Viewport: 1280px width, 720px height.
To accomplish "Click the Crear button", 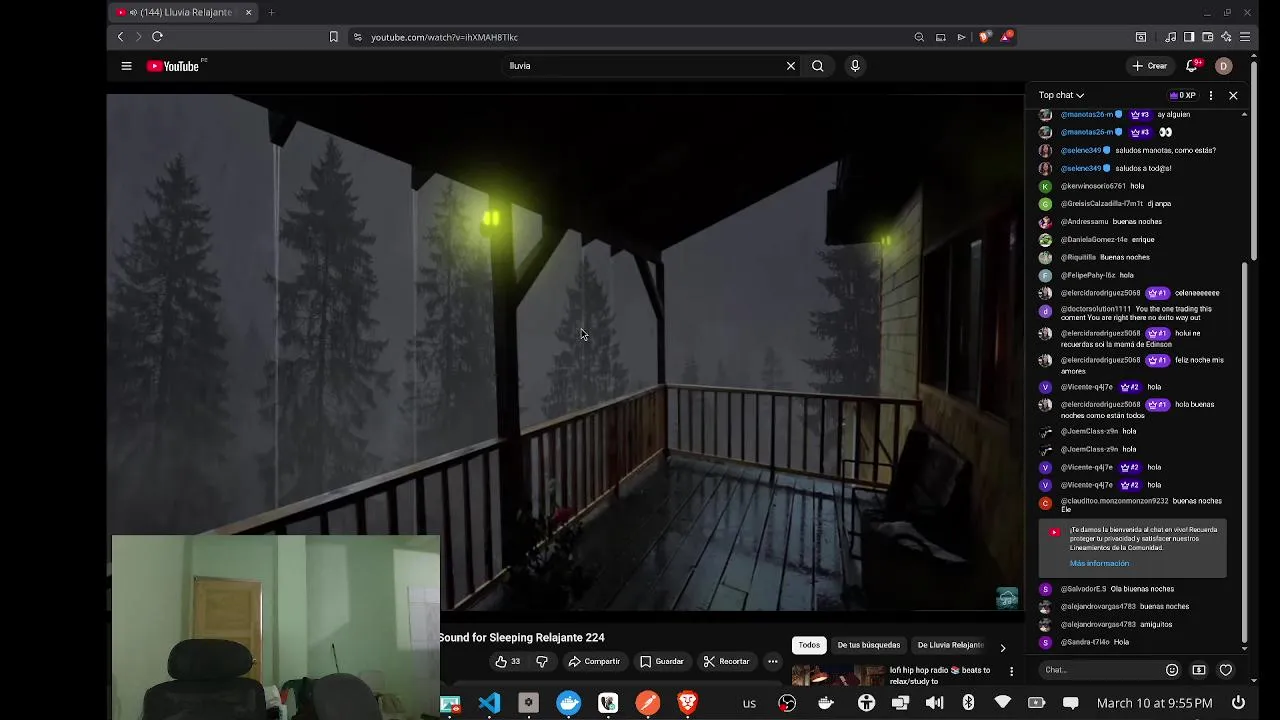I will tap(1150, 66).
